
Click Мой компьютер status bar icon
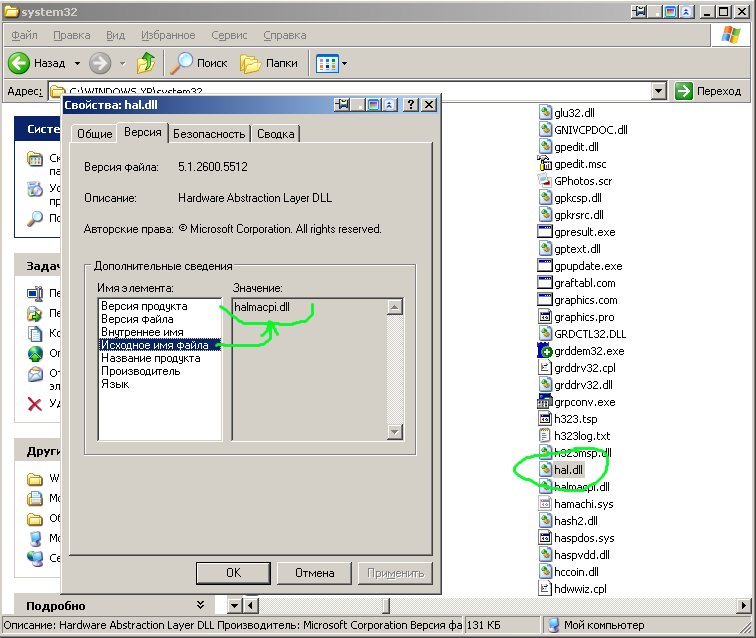point(554,625)
